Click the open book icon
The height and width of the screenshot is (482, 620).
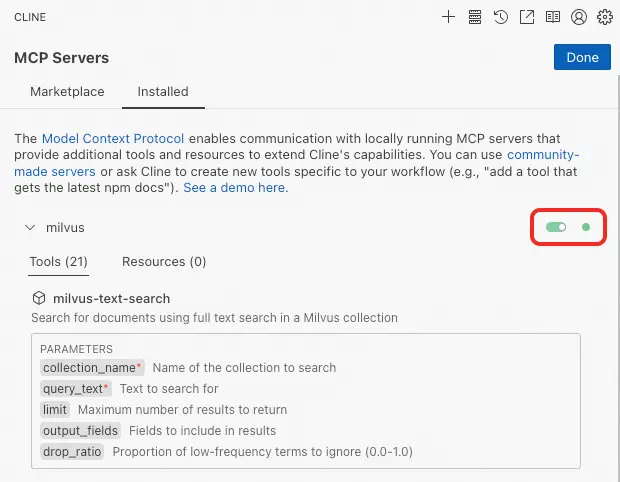pos(553,17)
